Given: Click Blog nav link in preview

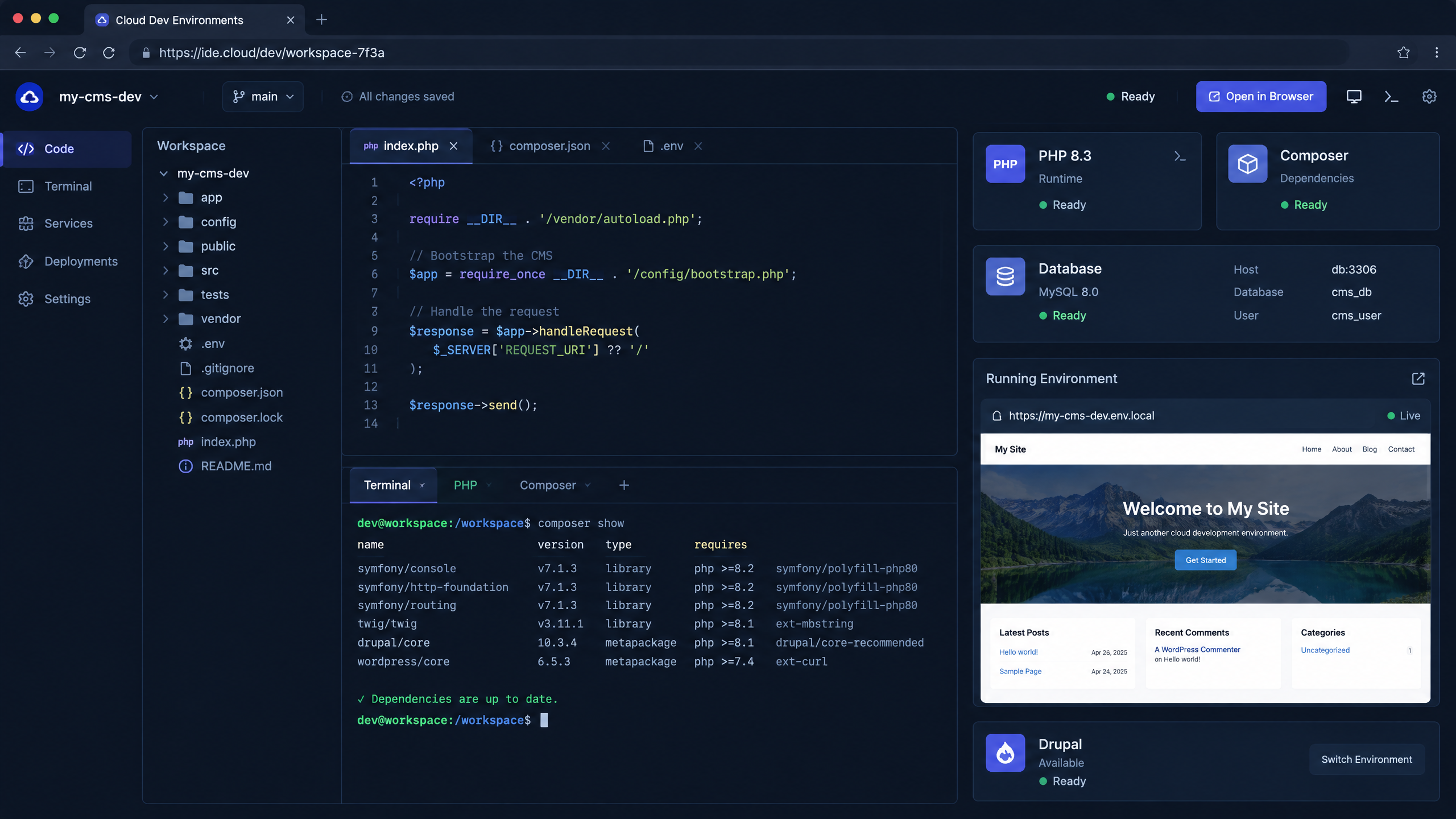Looking at the screenshot, I should [1370, 449].
